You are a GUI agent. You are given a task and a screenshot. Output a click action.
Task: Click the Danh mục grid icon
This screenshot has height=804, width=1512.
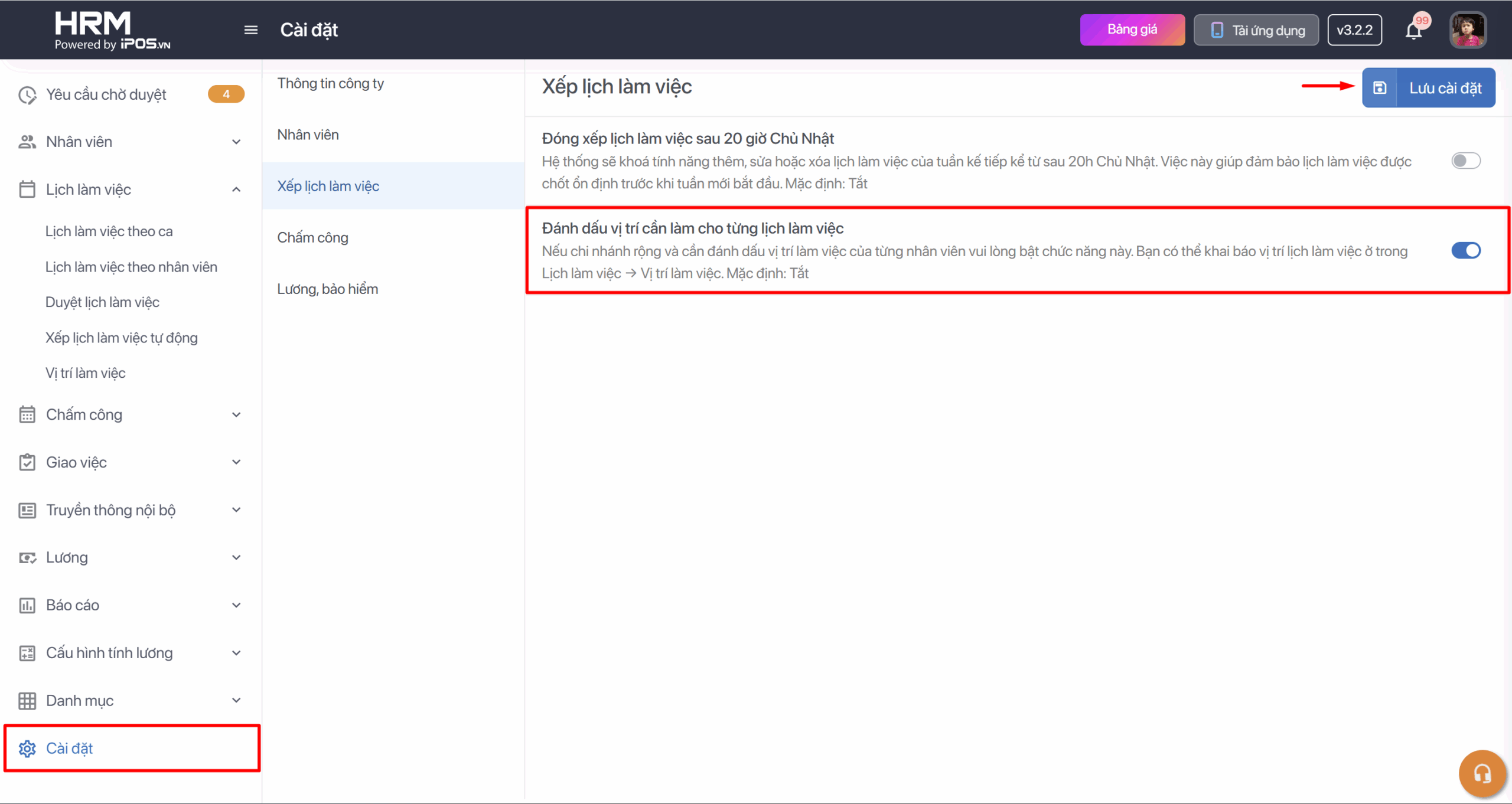[x=27, y=701]
